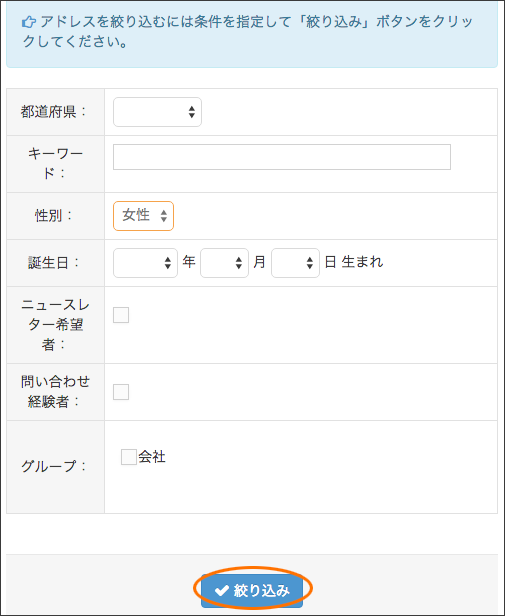The image size is (505, 616).
Task: Enable the ニュースレター希望者 checkbox
Action: [121, 315]
